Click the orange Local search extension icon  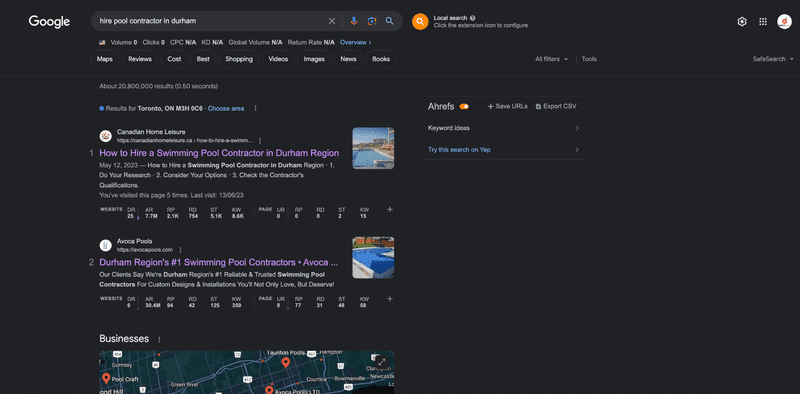[x=420, y=21]
